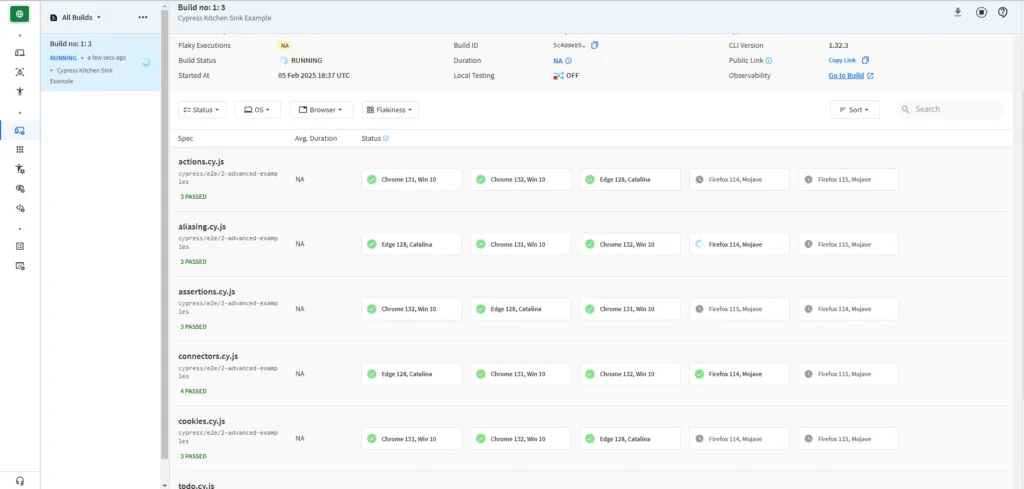Open the test reporting sidebar icon
The height and width of the screenshot is (489, 1024).
pos(20,246)
